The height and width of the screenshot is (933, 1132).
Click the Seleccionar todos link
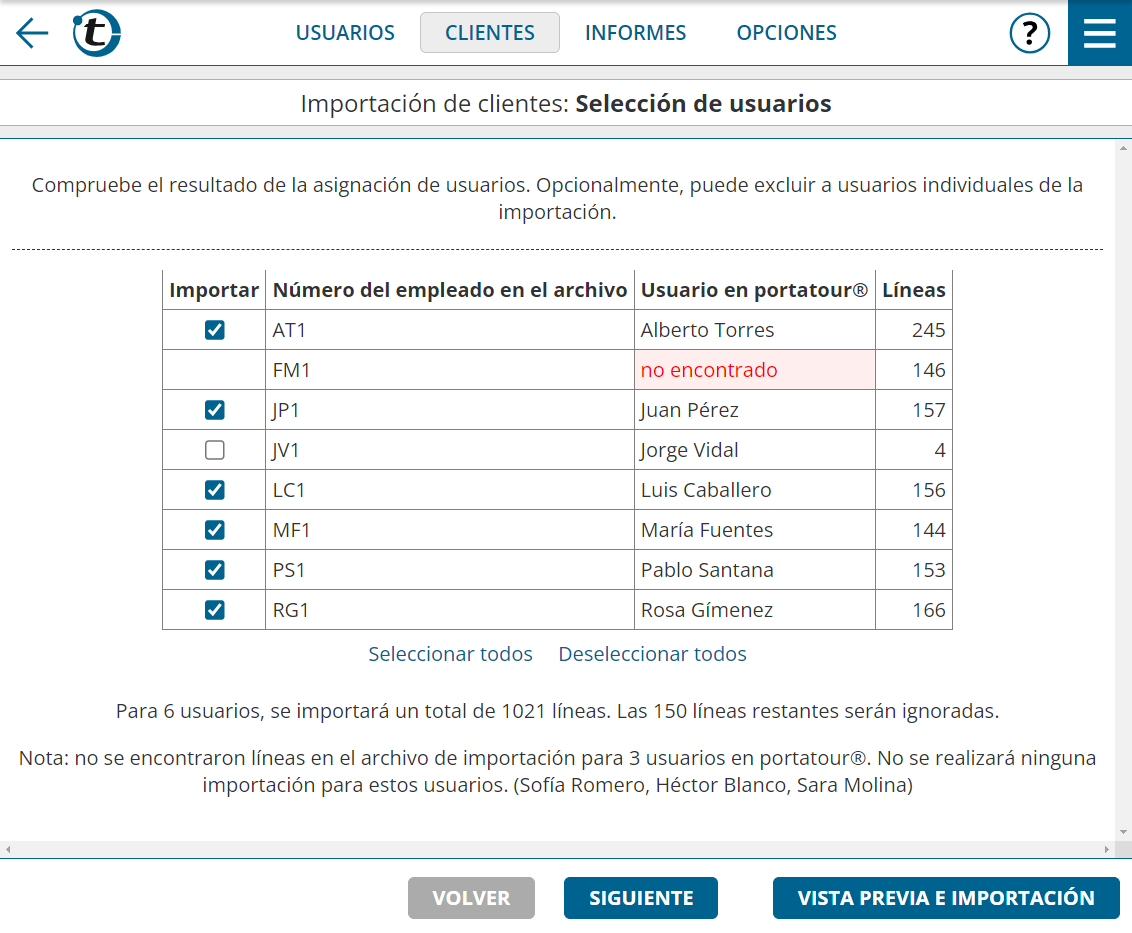coord(450,654)
